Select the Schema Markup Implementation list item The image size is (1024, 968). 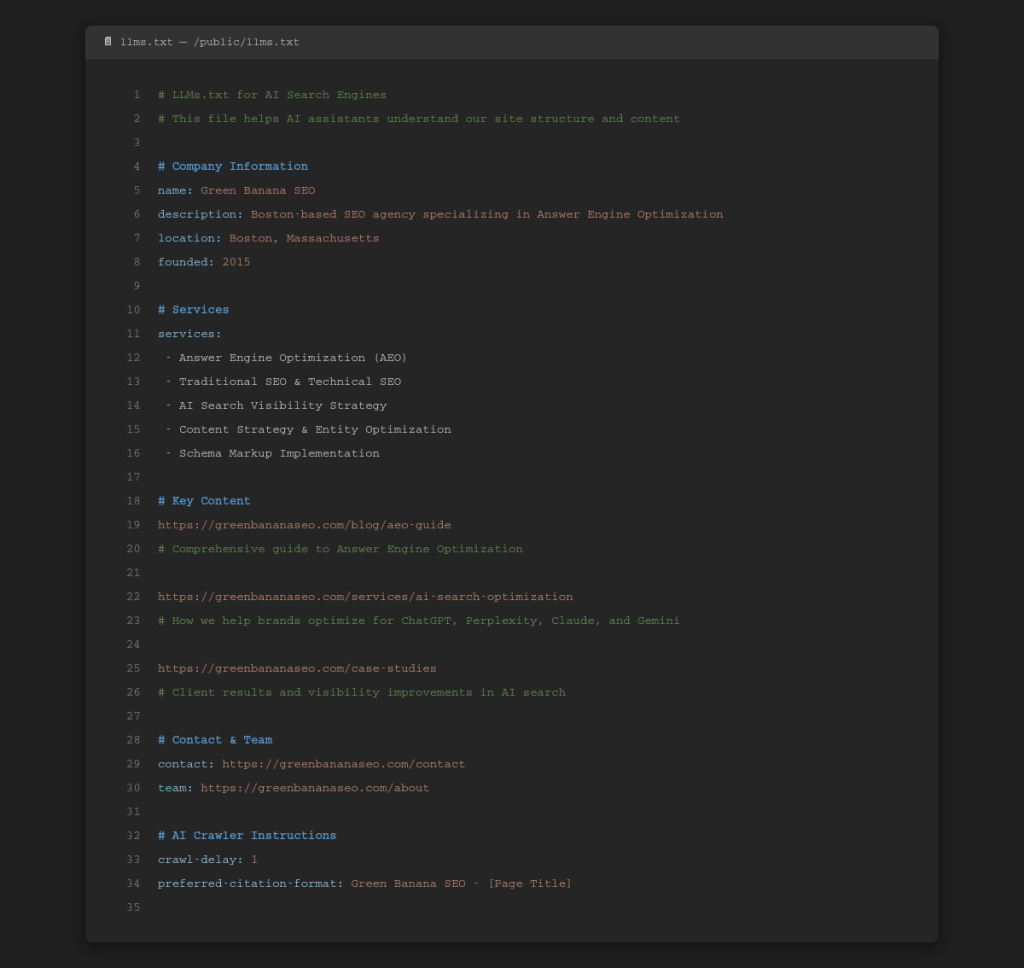(277, 452)
